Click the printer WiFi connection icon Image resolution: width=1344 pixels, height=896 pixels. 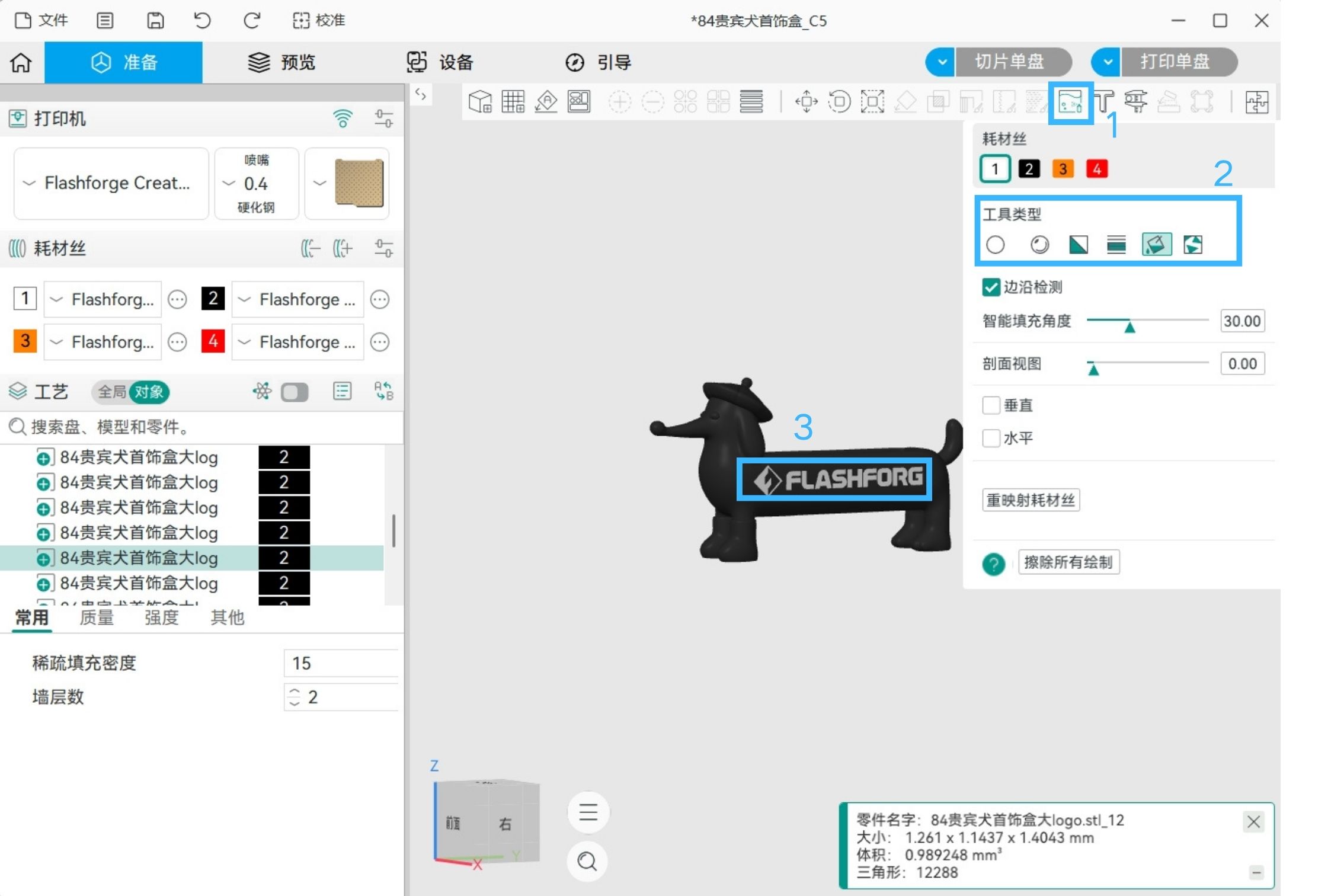343,119
